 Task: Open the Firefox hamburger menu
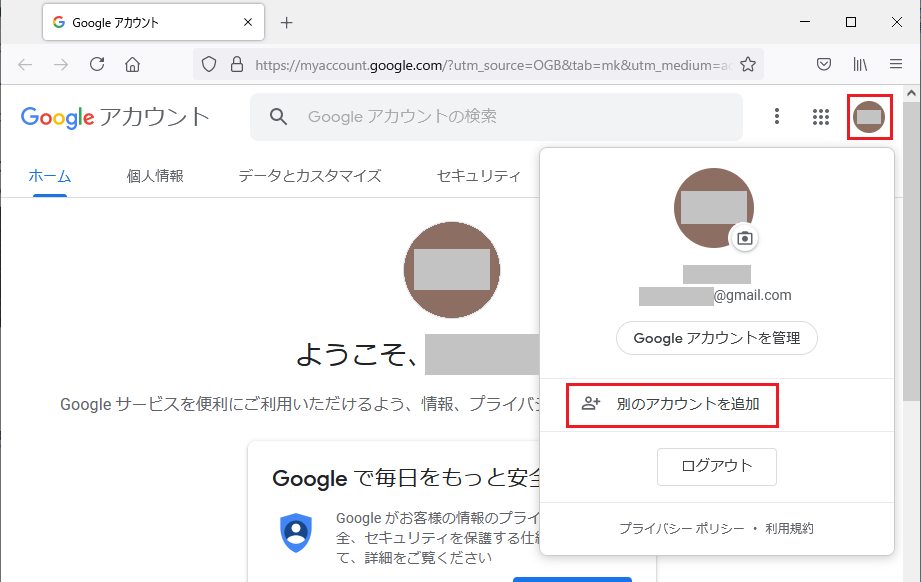(896, 64)
